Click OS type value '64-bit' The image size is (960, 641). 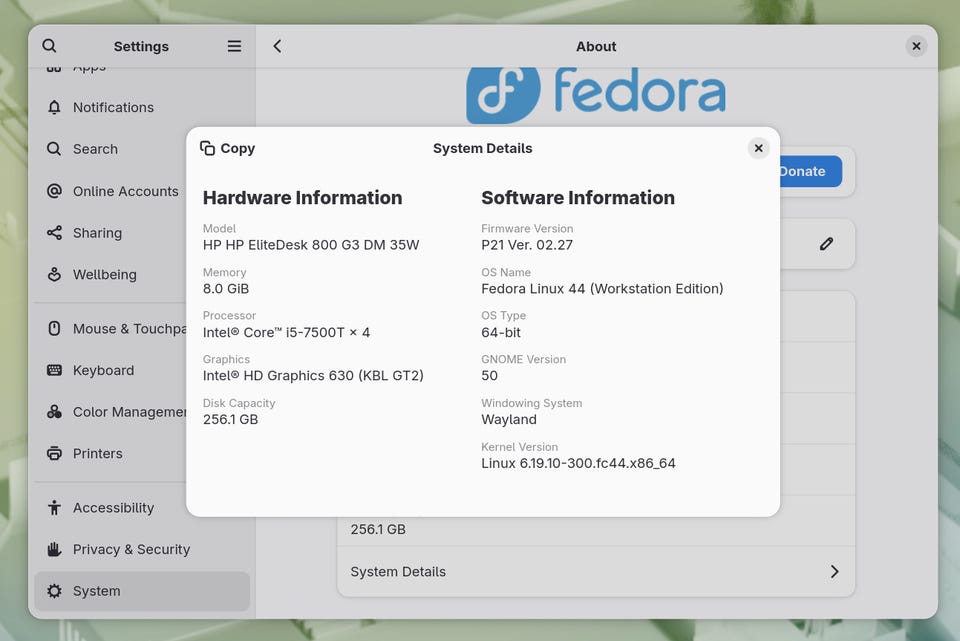coord(501,332)
